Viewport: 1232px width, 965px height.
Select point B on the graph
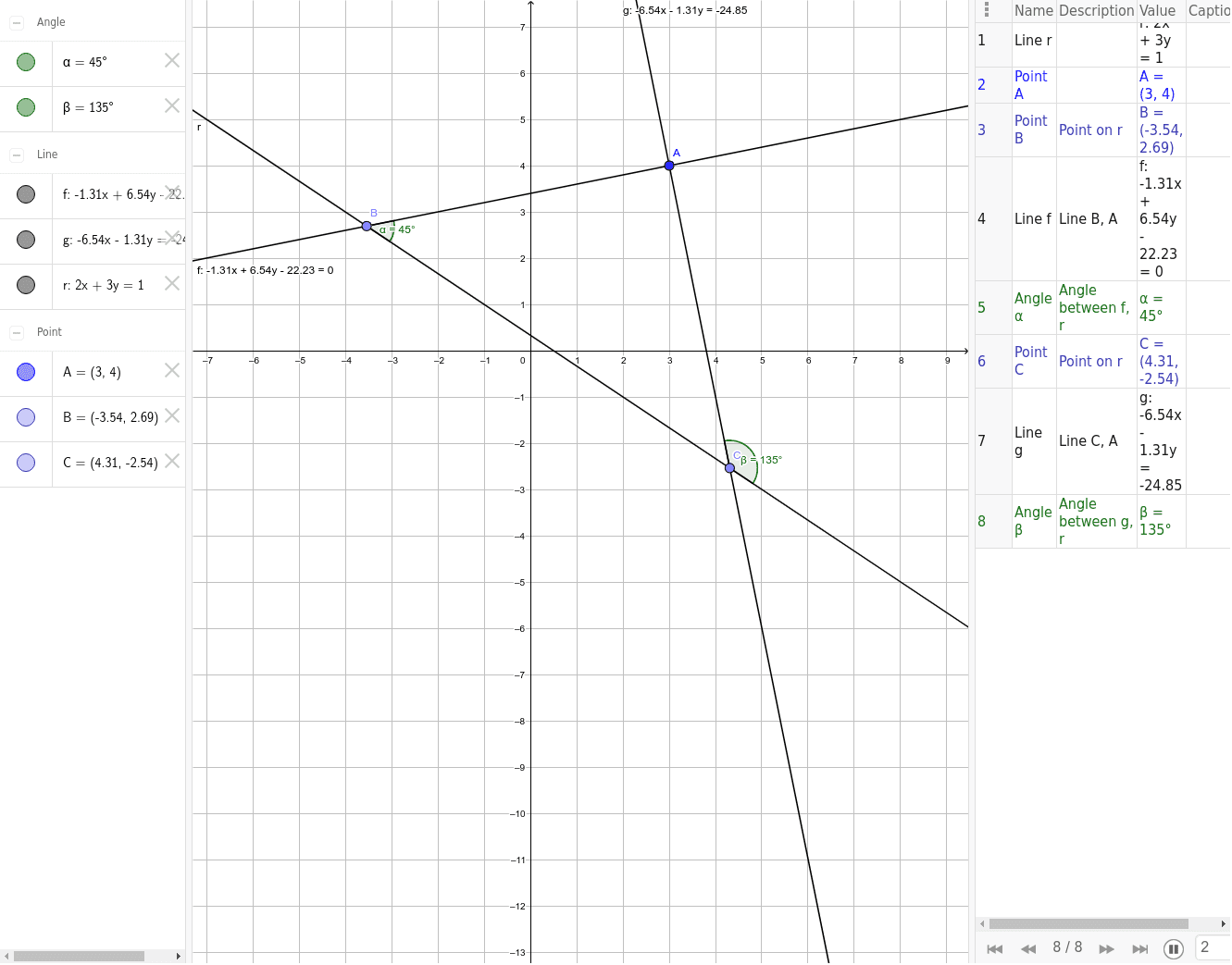pyautogui.click(x=367, y=226)
